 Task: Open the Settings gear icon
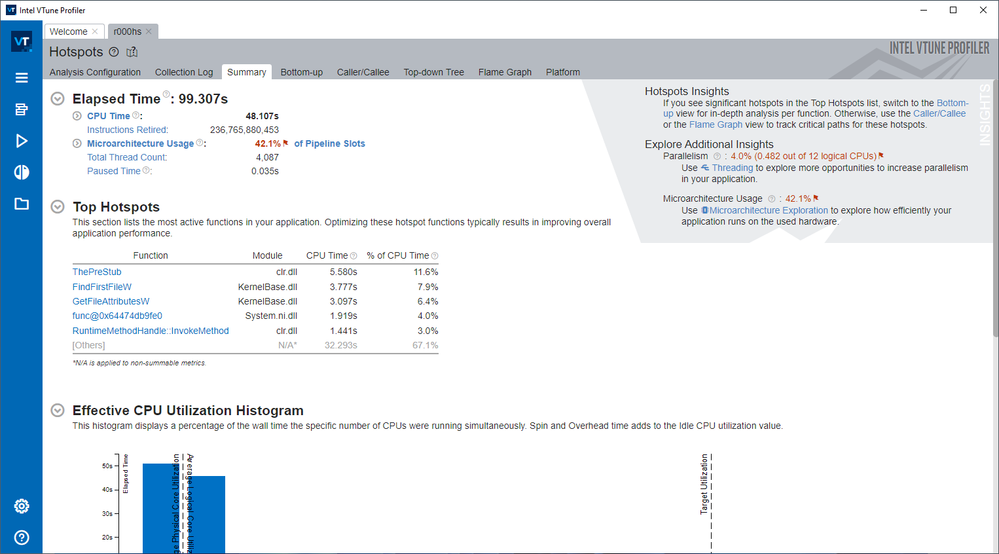point(21,506)
